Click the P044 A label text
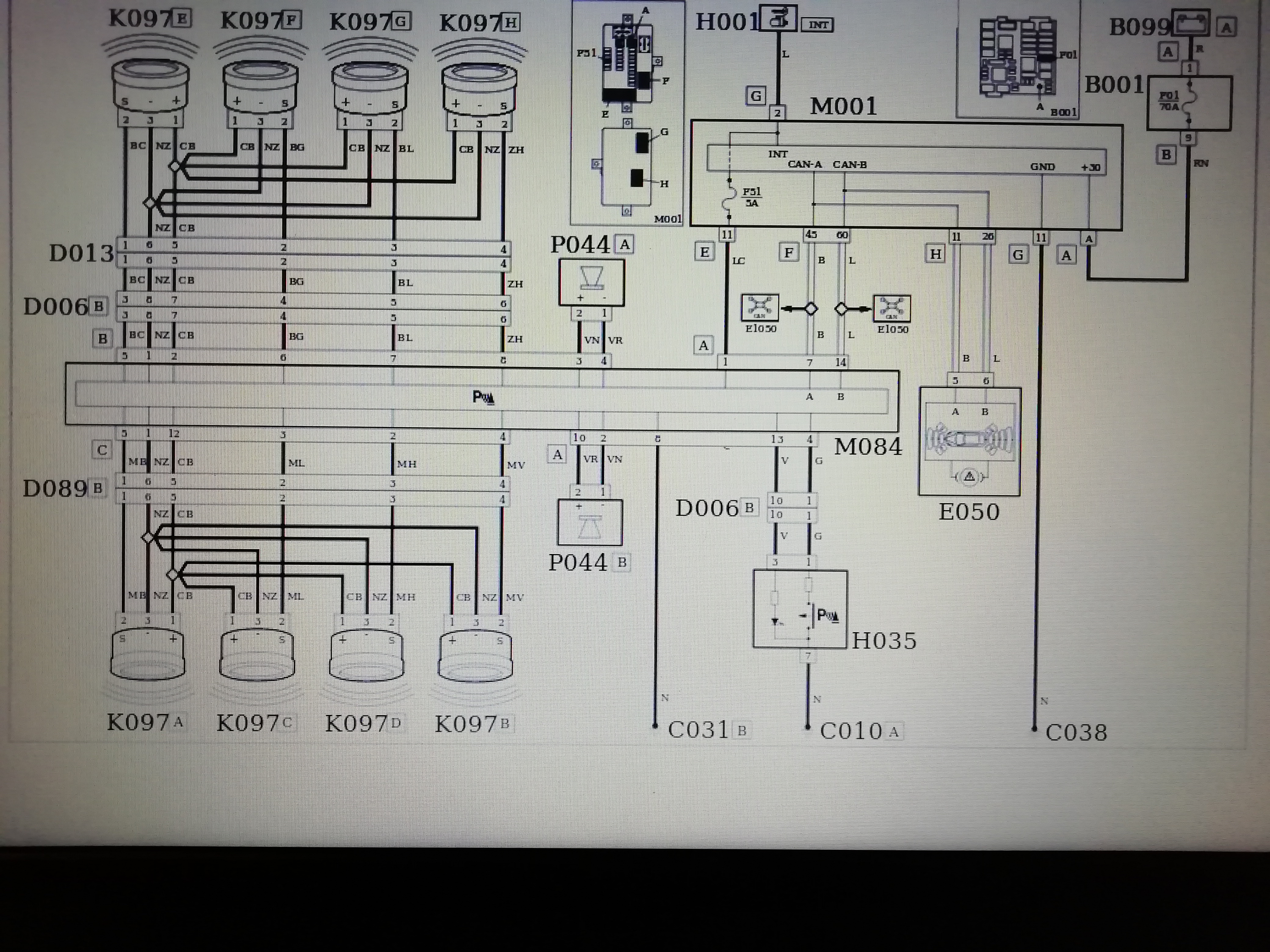The width and height of the screenshot is (1270, 952). click(x=591, y=245)
